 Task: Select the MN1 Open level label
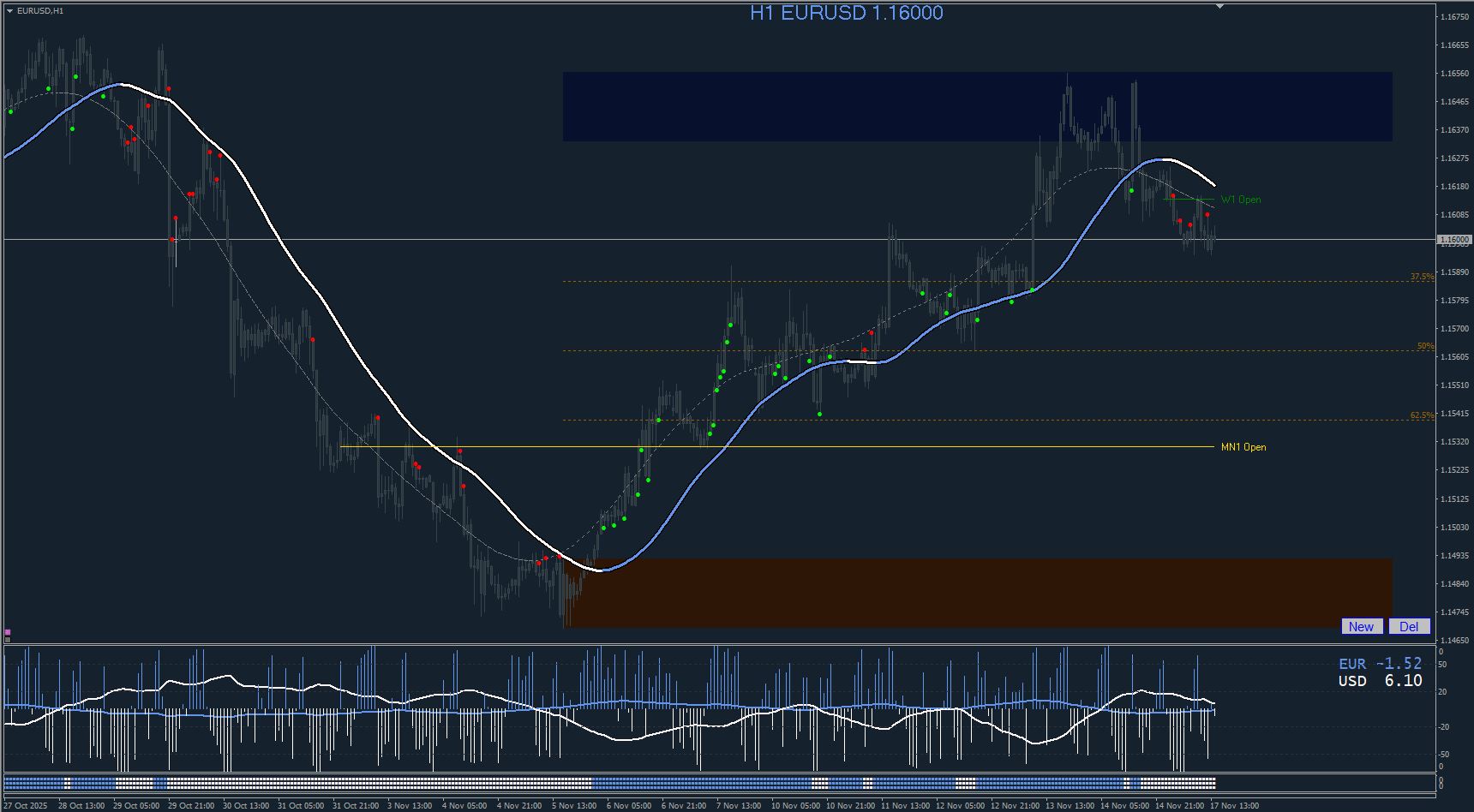coord(1243,447)
